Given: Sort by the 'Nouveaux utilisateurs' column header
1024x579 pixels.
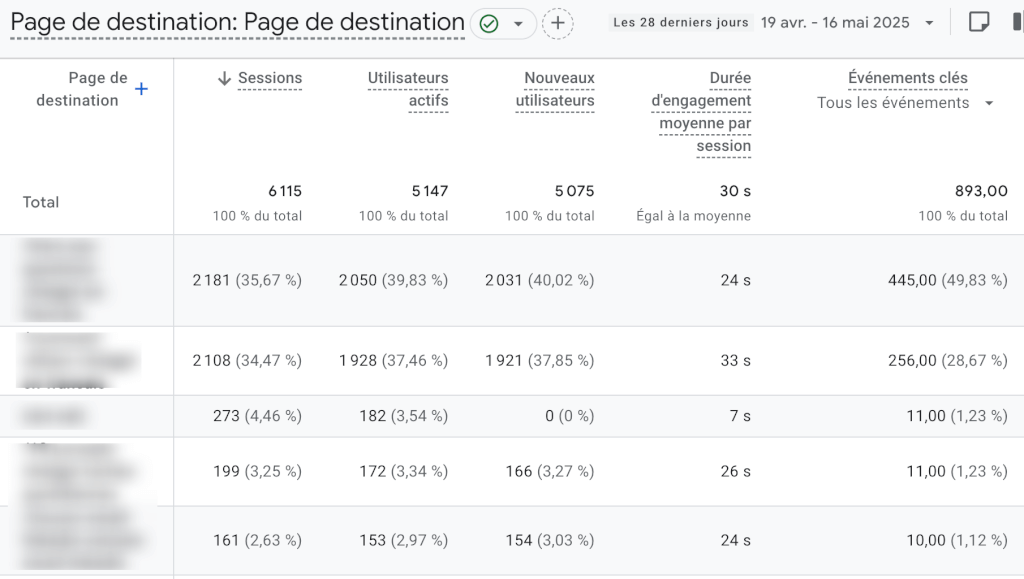Looking at the screenshot, I should point(555,89).
